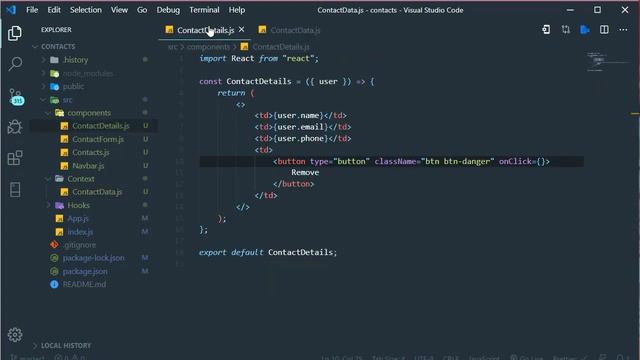Open the Help menu
The image size is (640, 360).
[x=237, y=10]
